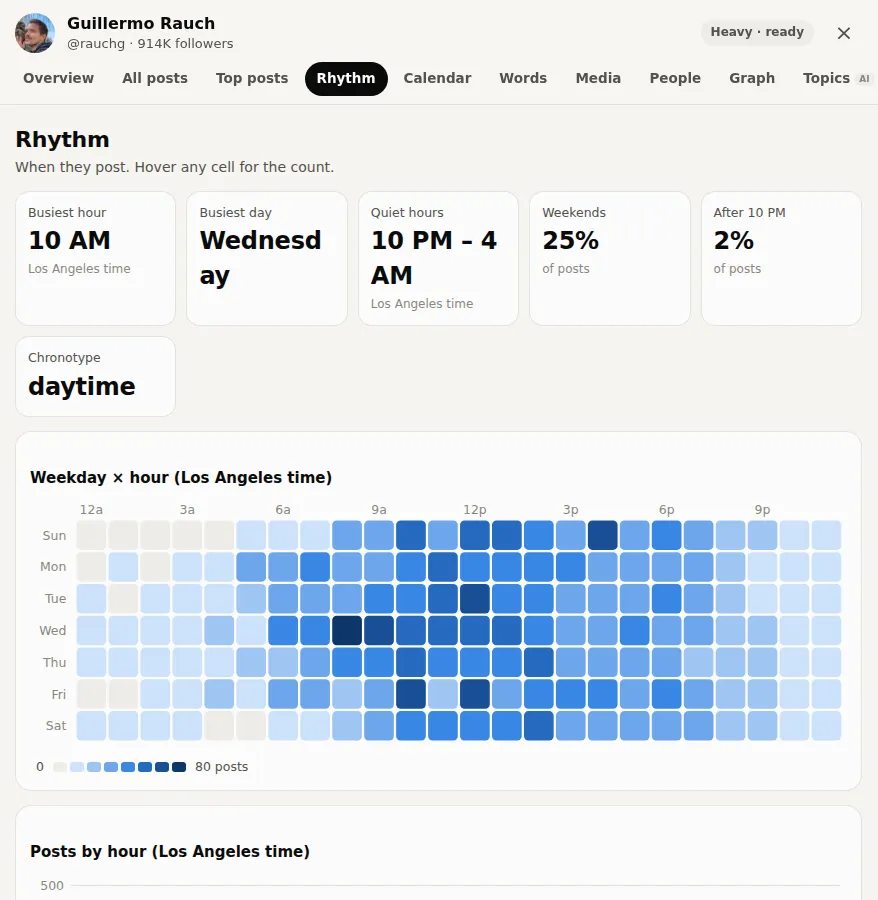Screen dimensions: 878x900
Task: Click the darkest legend swatch near 80 posts
Action: tap(179, 767)
